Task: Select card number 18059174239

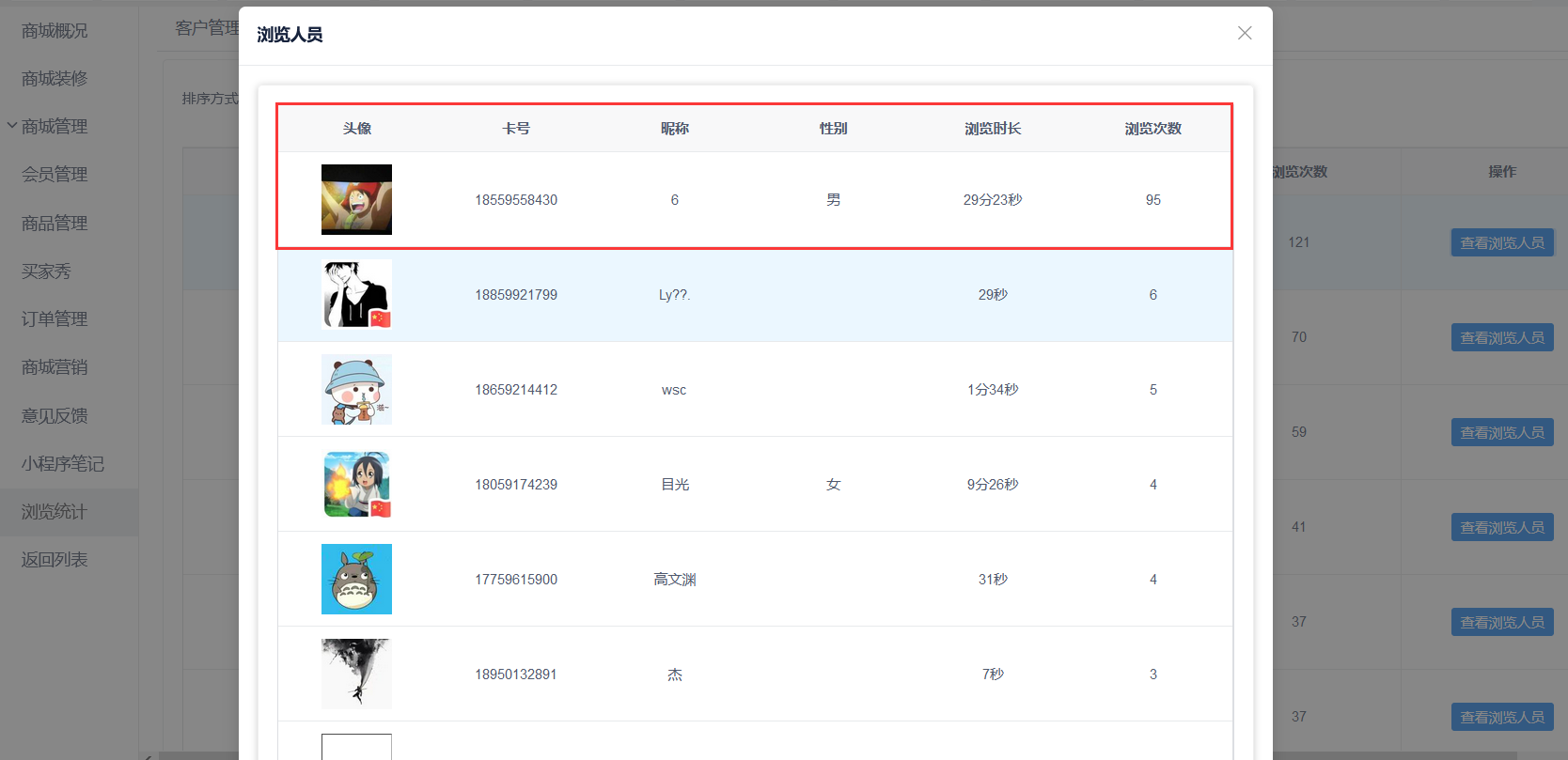Action: 516,485
